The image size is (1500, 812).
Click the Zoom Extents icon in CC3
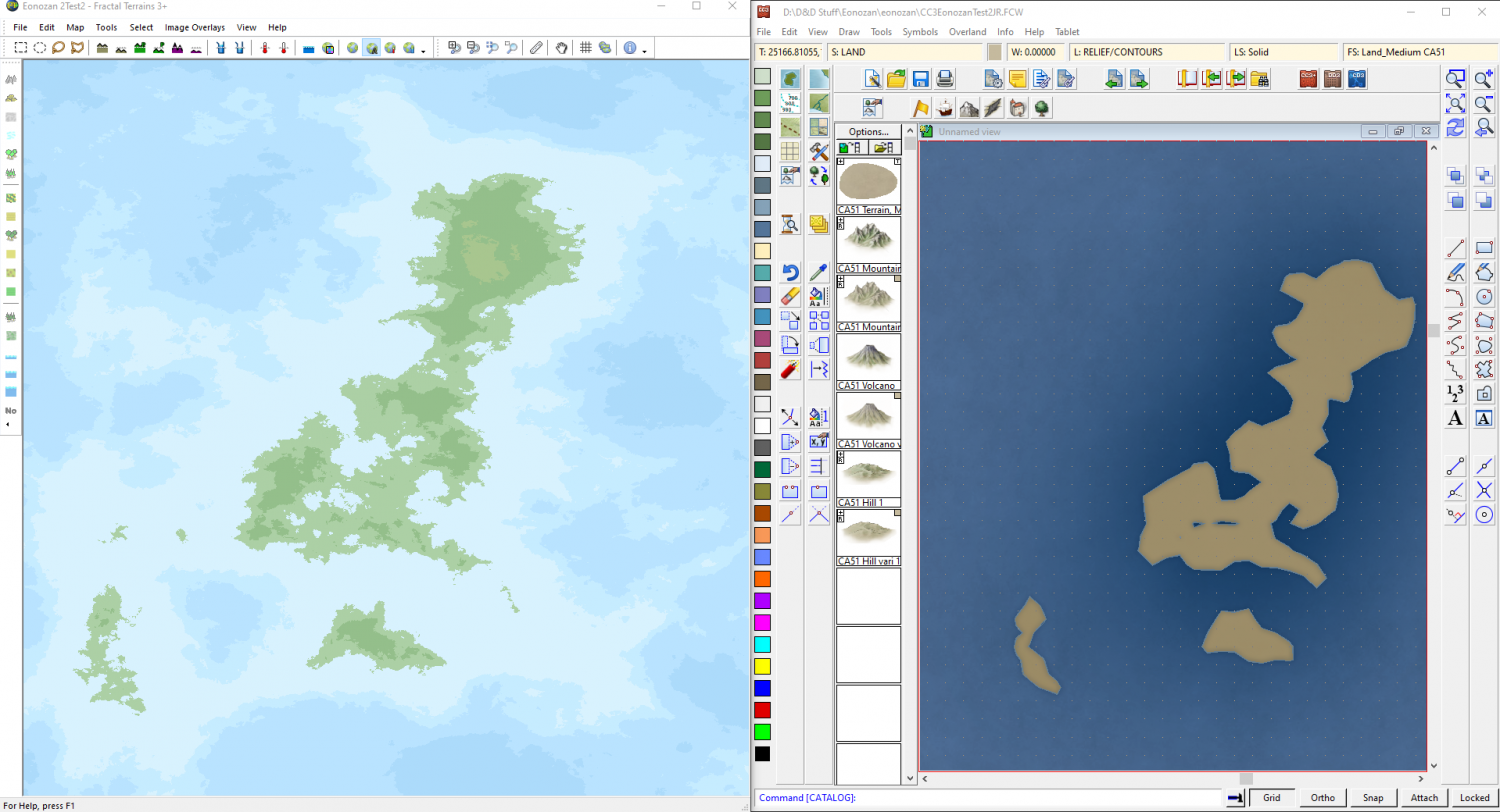pos(1456,103)
